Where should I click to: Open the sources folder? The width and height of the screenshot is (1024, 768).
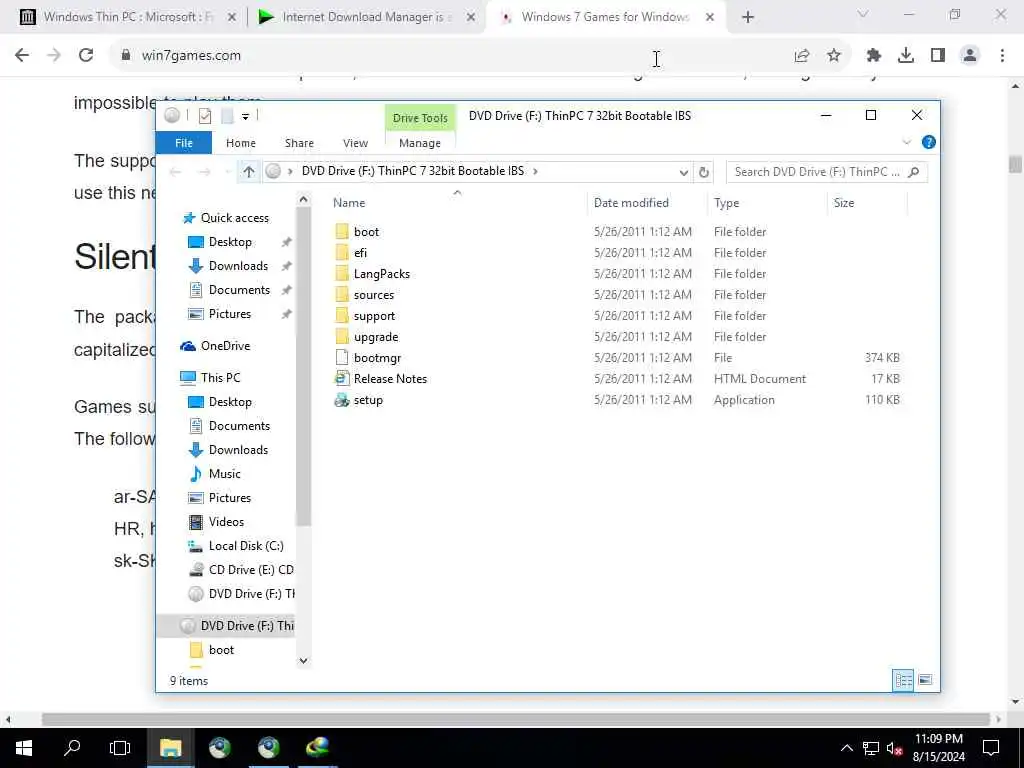click(x=374, y=295)
